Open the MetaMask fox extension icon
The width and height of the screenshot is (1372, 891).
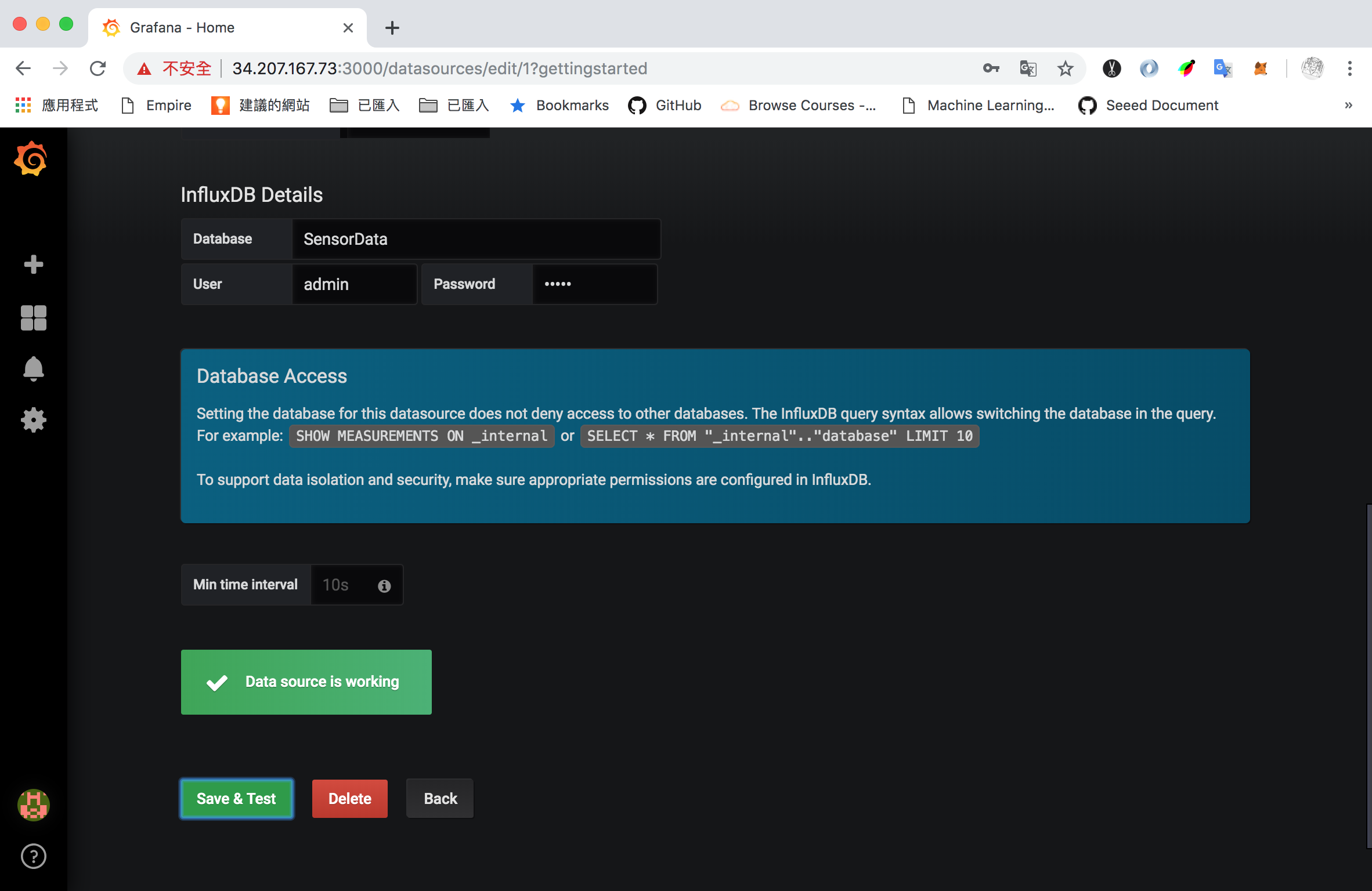click(x=1261, y=68)
